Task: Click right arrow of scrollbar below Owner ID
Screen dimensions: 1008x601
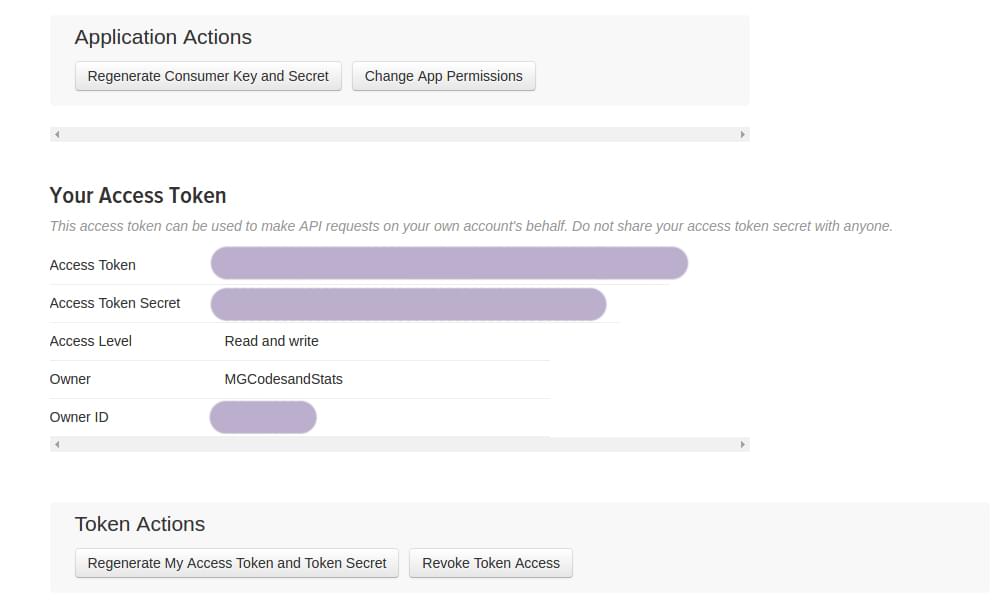Action: tap(742, 444)
